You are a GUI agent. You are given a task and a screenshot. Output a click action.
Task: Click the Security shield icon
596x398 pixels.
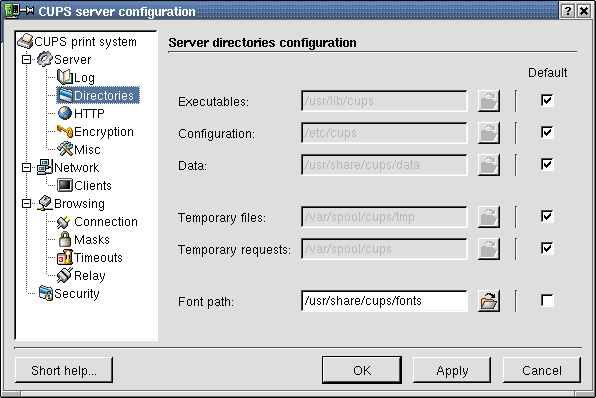click(46, 293)
